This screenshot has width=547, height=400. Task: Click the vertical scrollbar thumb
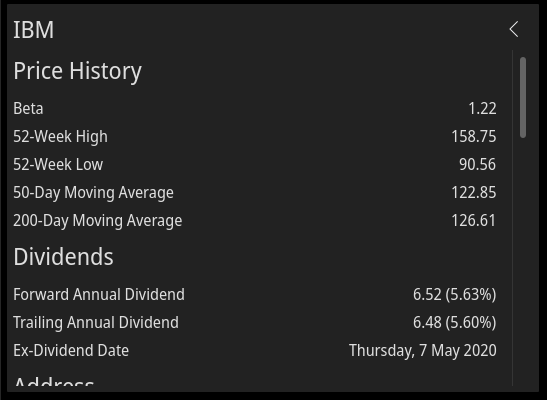(523, 97)
